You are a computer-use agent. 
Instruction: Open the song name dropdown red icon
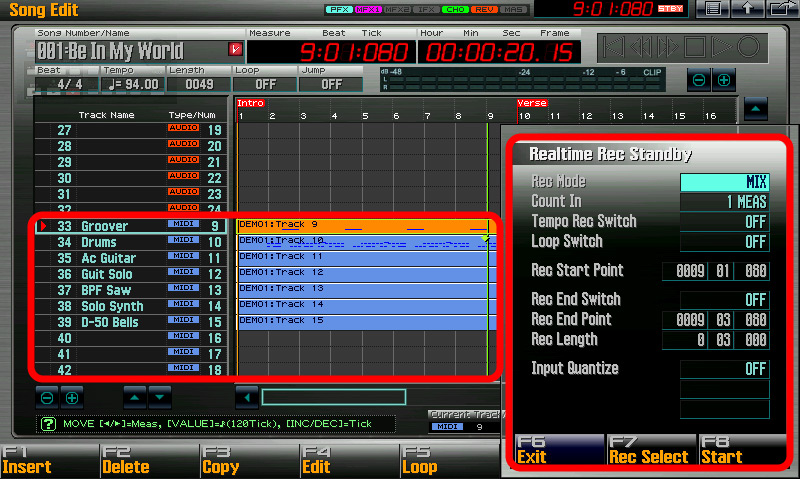click(235, 49)
